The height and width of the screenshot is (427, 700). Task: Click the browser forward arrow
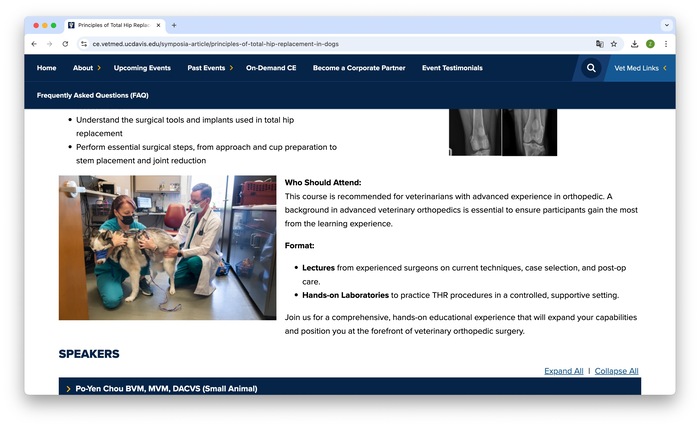50,44
